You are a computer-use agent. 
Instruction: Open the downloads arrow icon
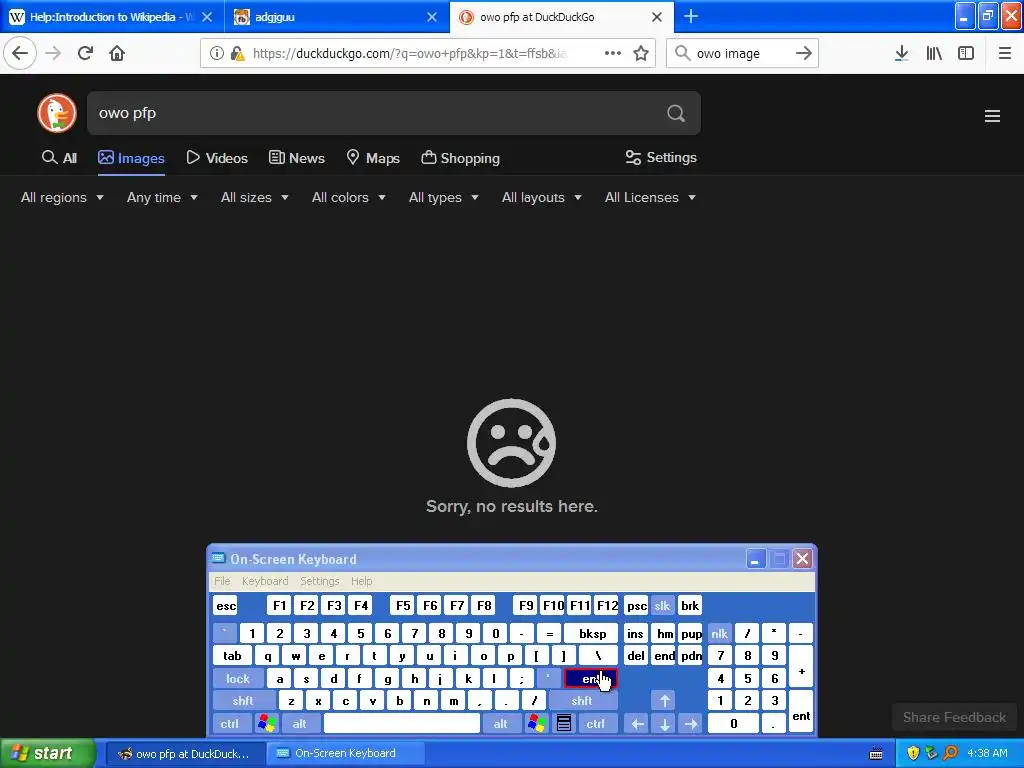(902, 54)
